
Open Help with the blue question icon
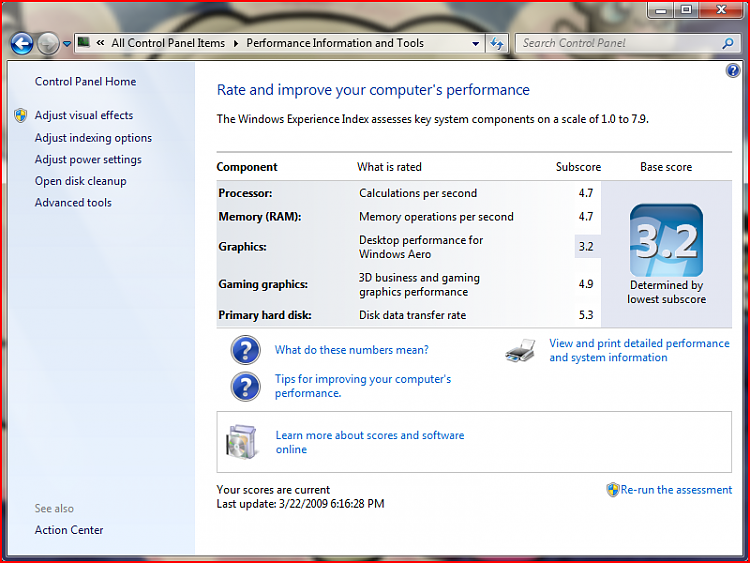pyautogui.click(x=732, y=71)
